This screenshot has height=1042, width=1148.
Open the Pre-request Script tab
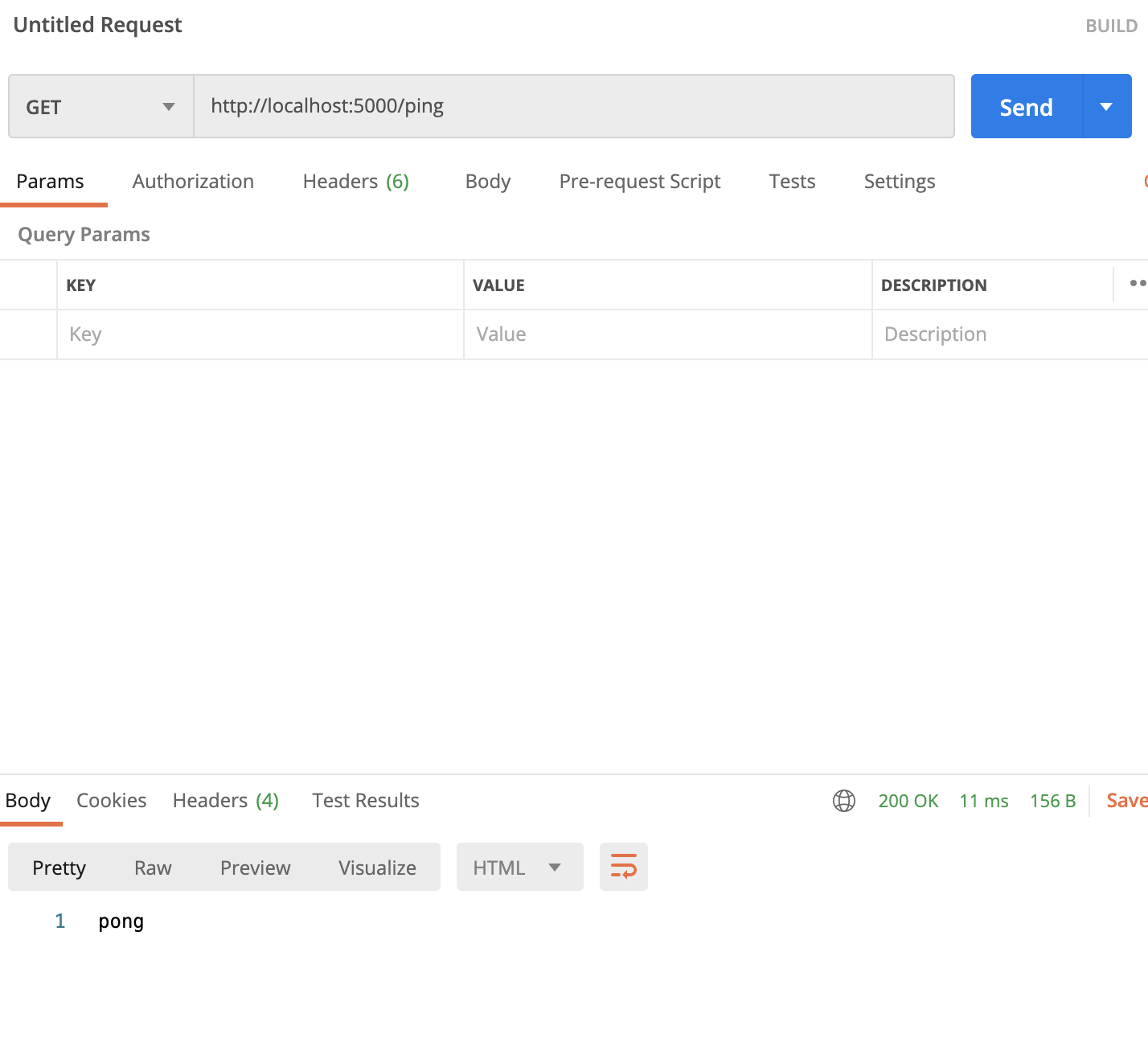(x=640, y=182)
